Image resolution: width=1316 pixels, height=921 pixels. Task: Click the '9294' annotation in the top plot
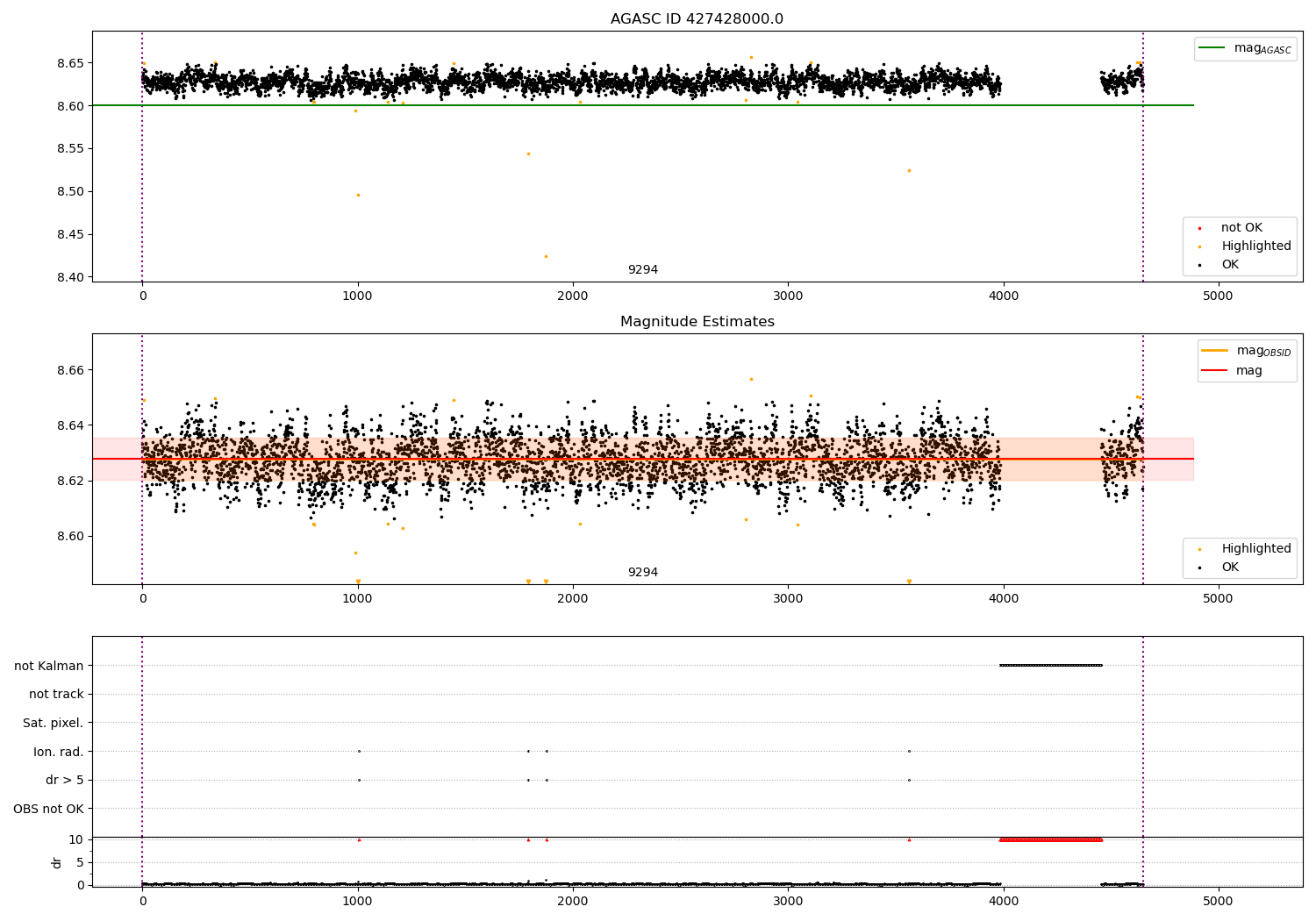click(x=643, y=269)
